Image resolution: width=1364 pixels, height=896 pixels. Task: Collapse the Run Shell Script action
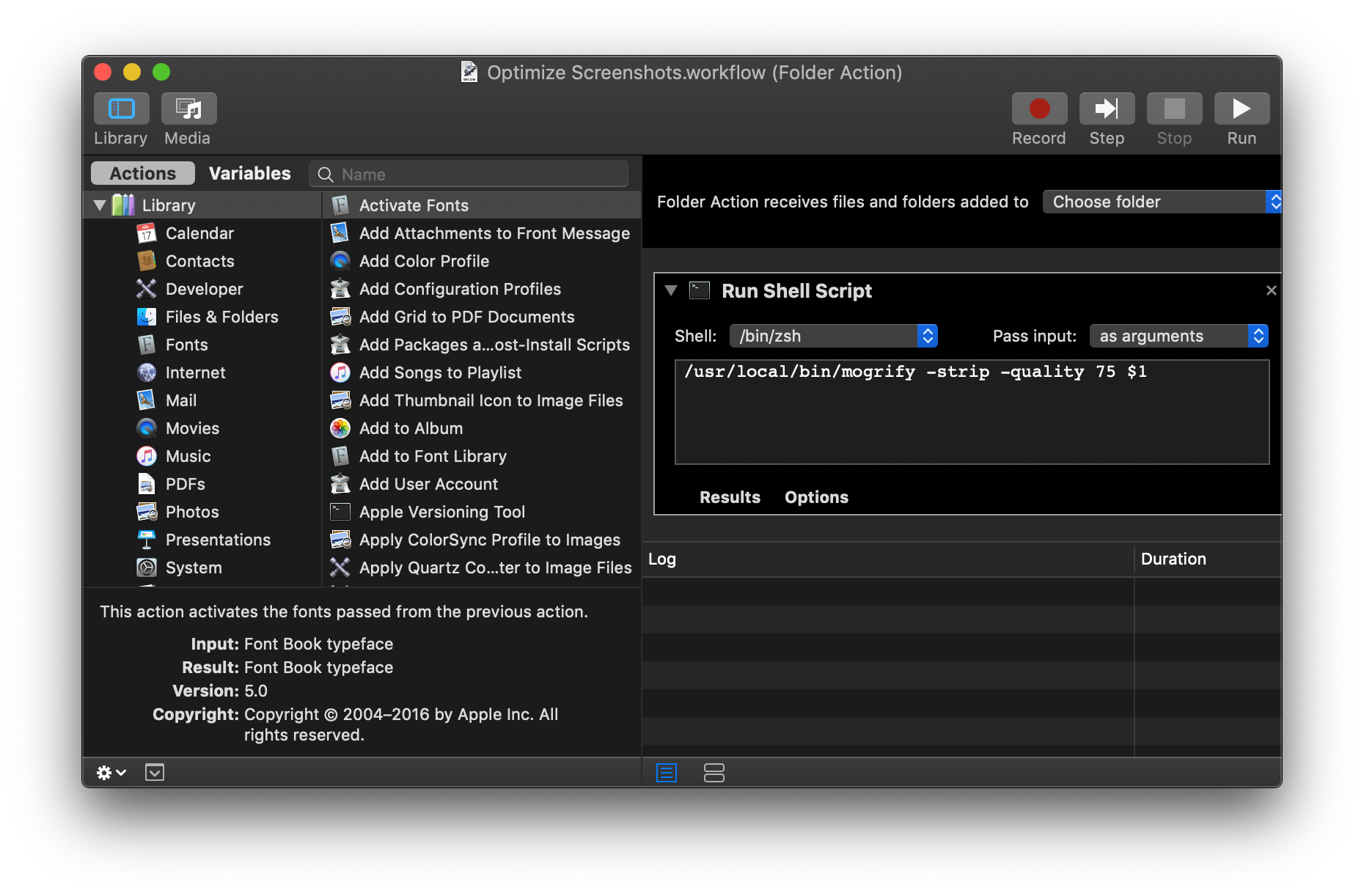pos(670,290)
